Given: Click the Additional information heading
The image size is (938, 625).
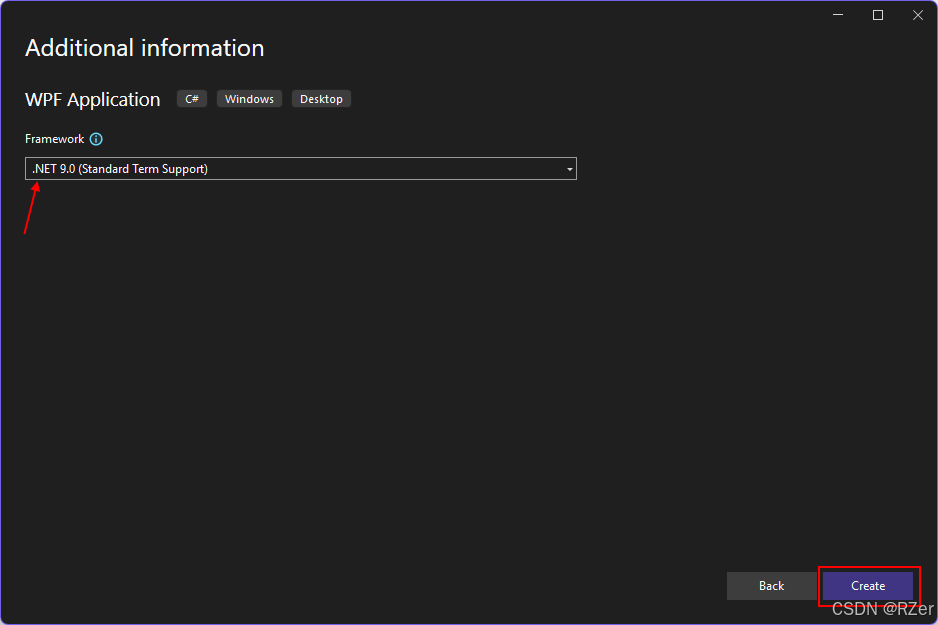Looking at the screenshot, I should coord(144,48).
